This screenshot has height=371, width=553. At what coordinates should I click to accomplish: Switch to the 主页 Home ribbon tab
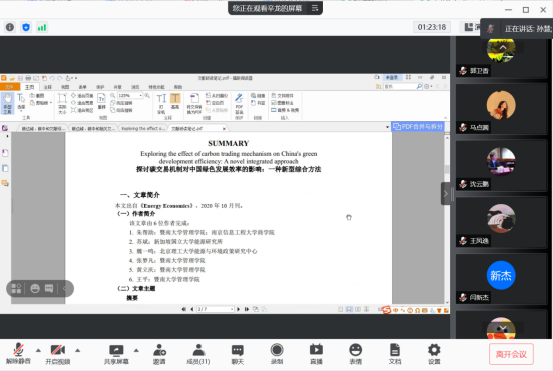(x=29, y=87)
